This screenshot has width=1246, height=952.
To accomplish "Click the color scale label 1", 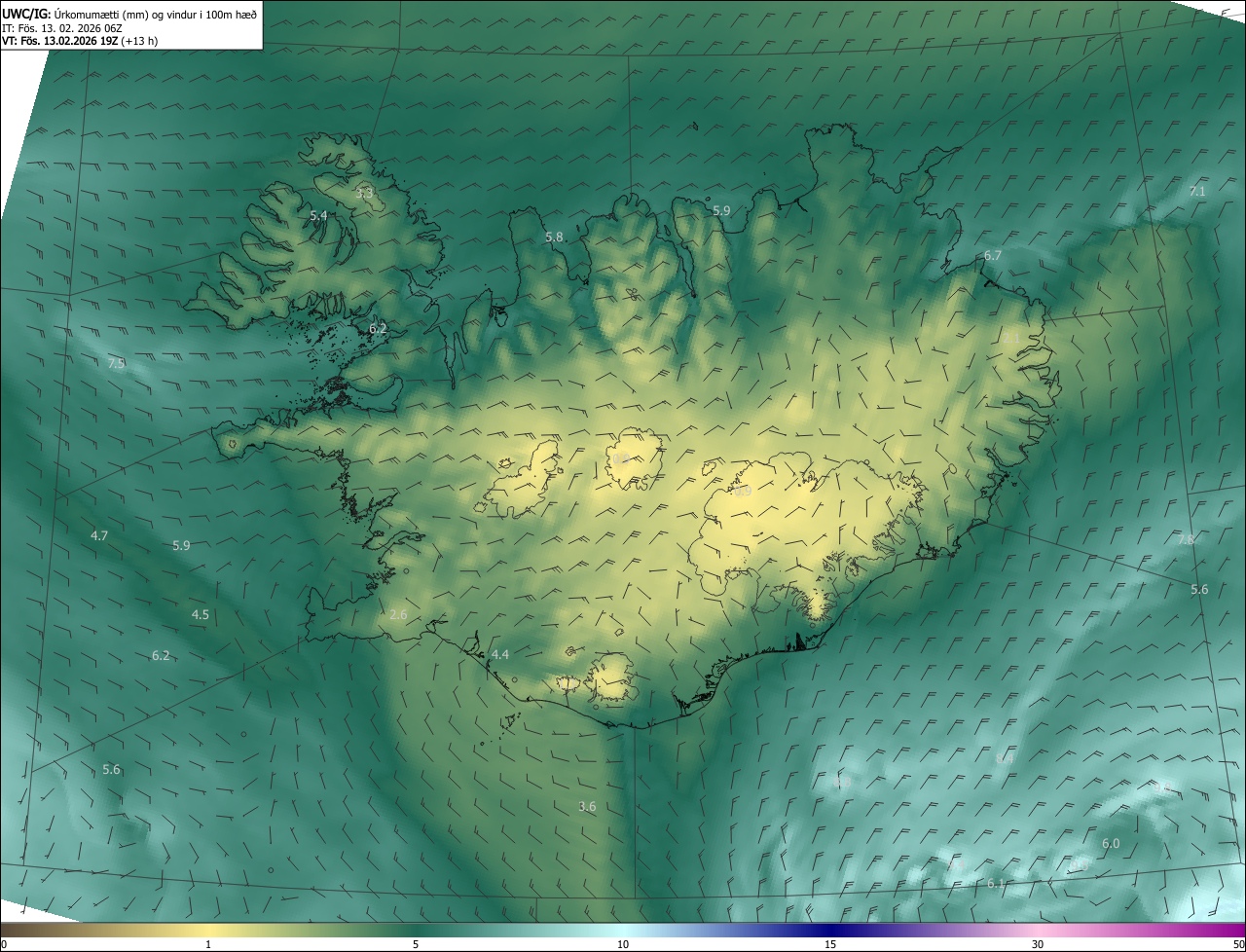I will tap(208, 944).
